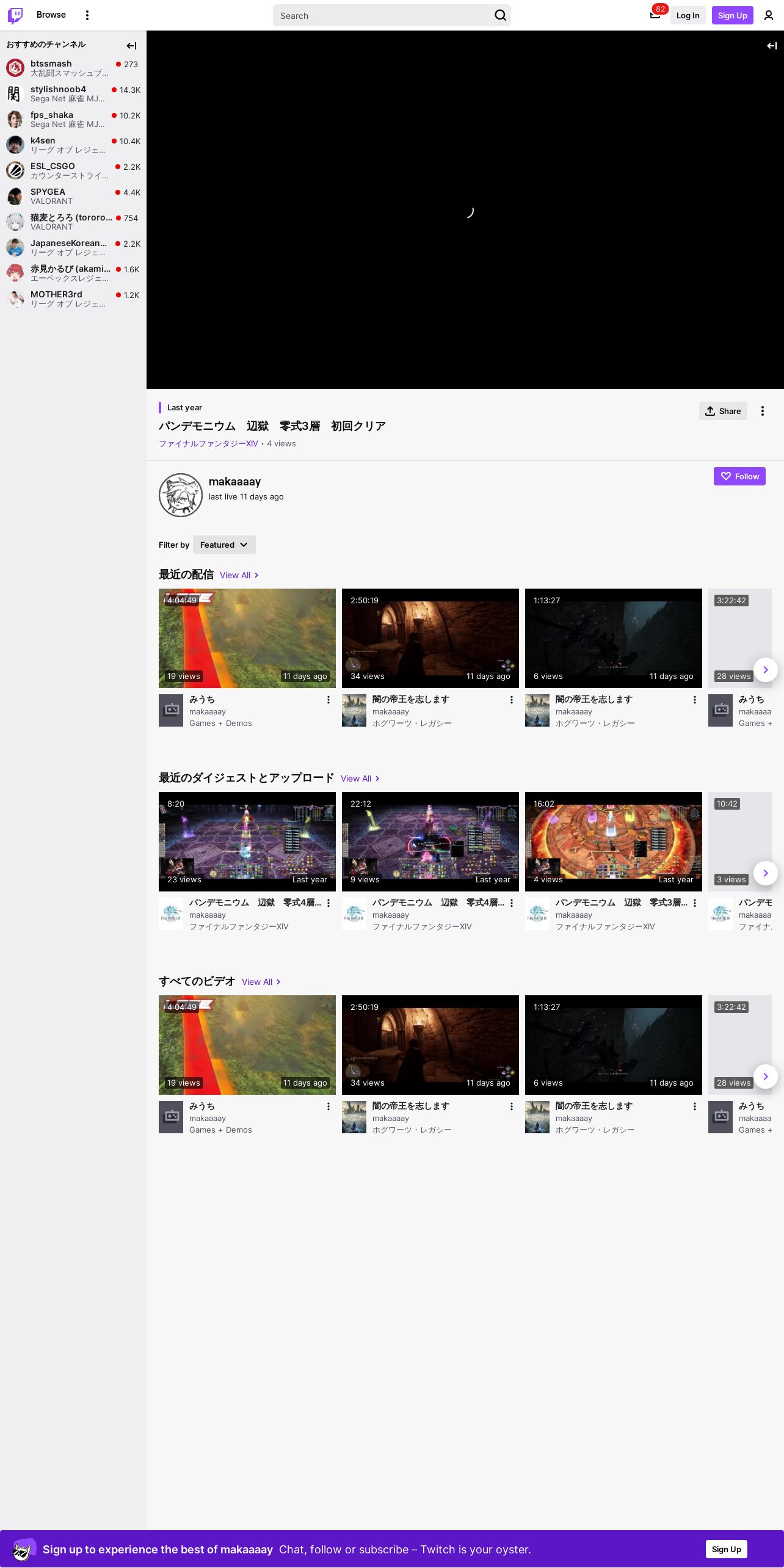This screenshot has height=1568, width=784.
Task: Focus the Search input field
Action: point(381,15)
